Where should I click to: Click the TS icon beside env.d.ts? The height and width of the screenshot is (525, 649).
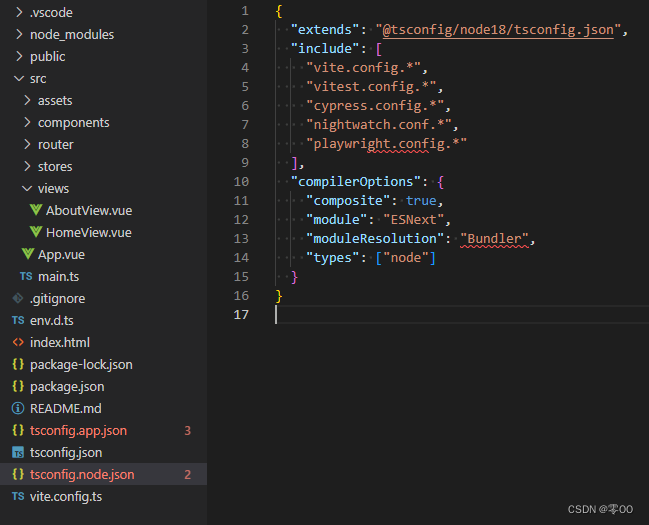click(x=18, y=320)
